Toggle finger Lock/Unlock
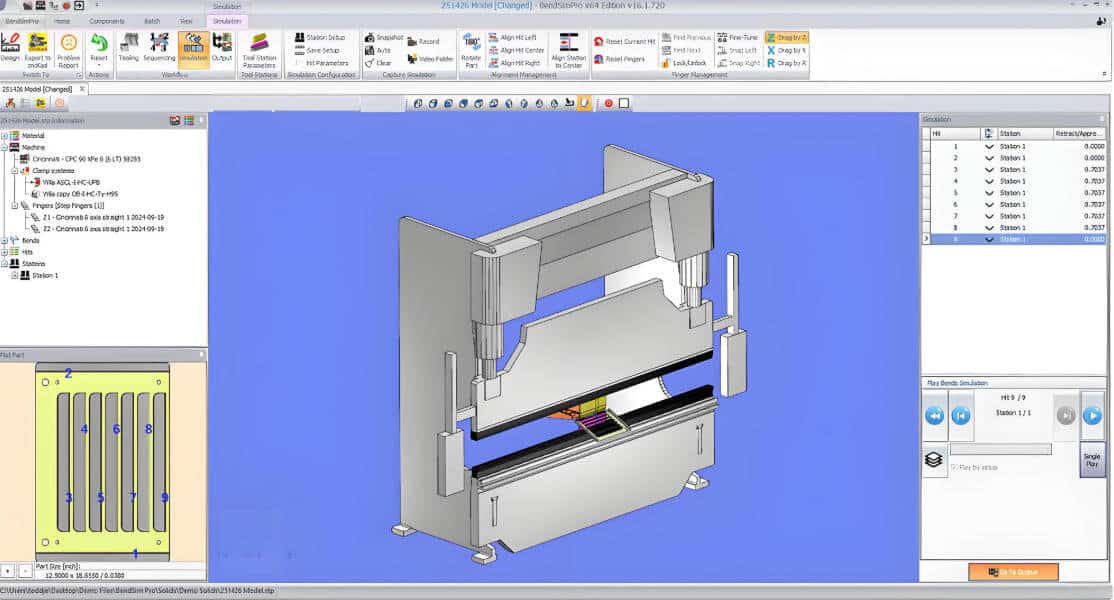 coord(684,63)
